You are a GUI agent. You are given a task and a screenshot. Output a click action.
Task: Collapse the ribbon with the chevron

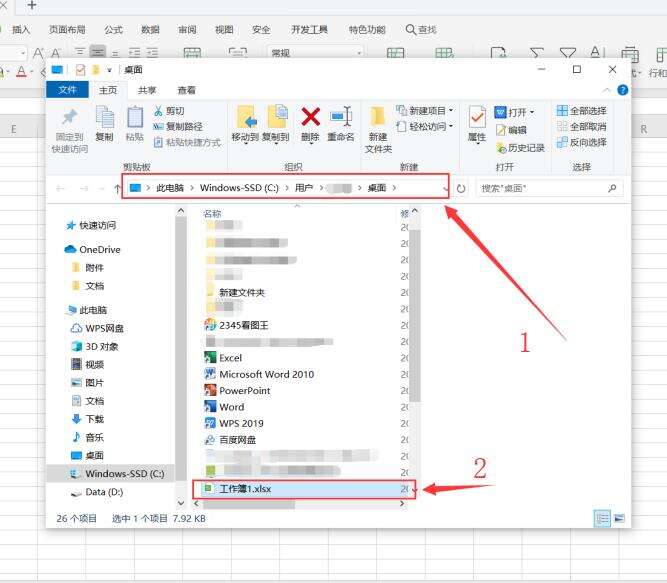(607, 90)
